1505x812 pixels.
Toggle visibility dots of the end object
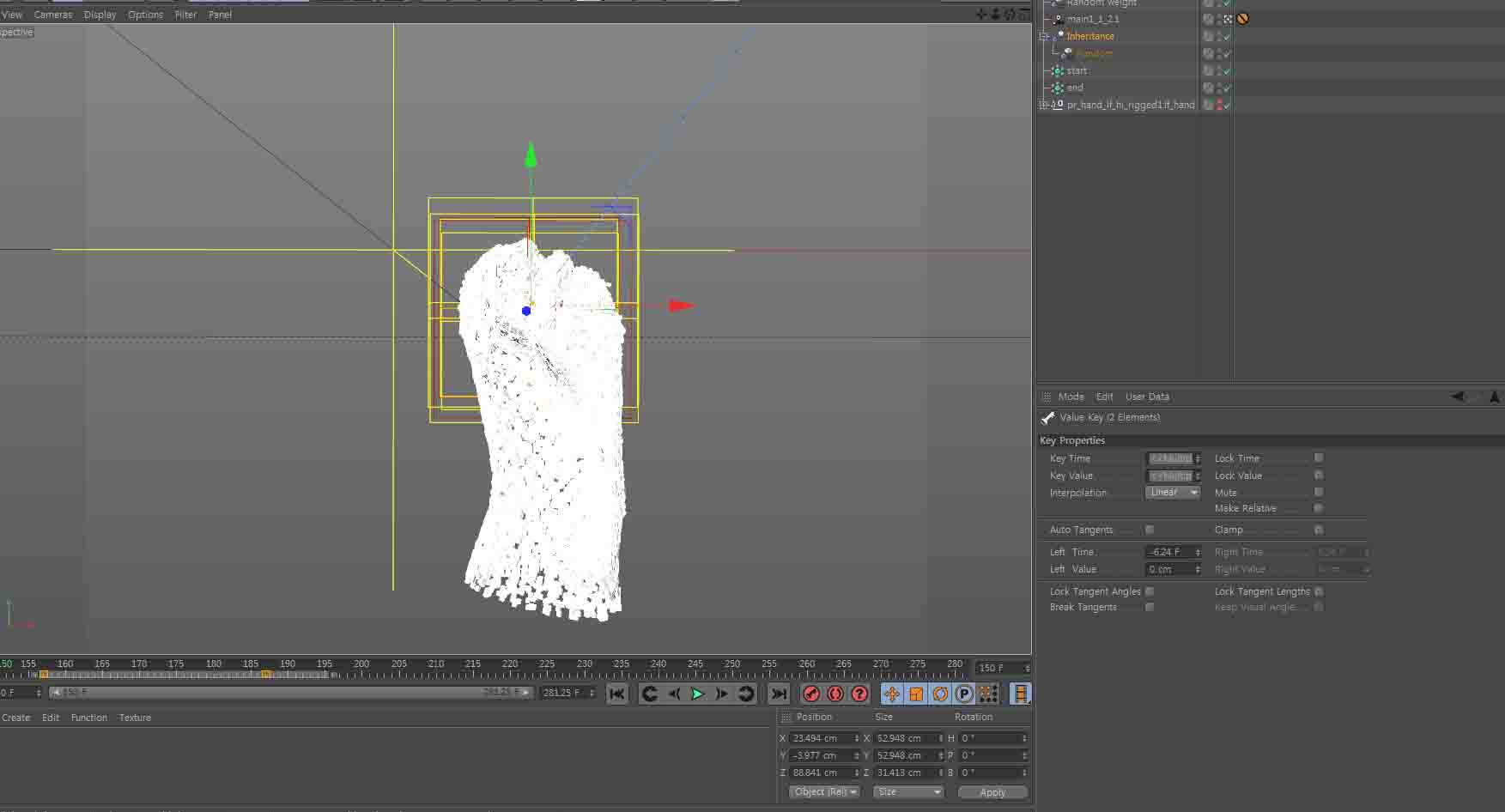(x=1219, y=88)
